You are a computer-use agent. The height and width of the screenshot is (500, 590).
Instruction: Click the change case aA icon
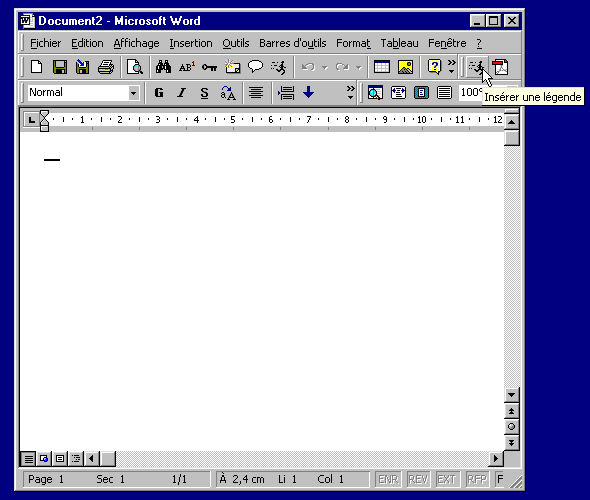tap(228, 93)
